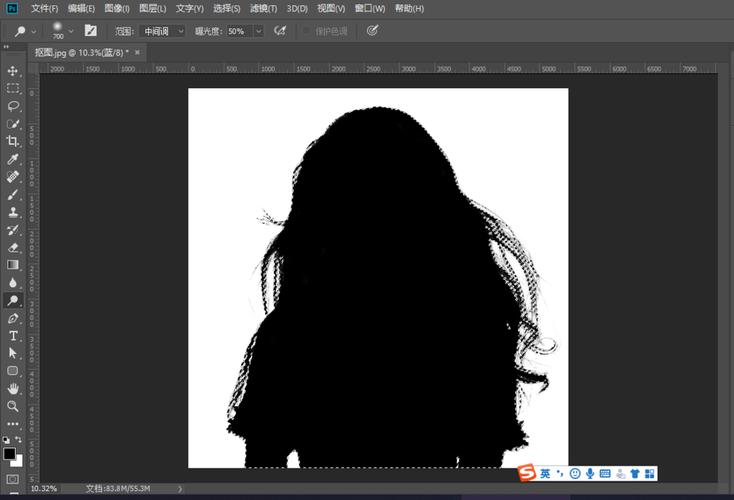Select the Zoom magnifier tool
Viewport: 734px width, 500px height.
pos(13,406)
